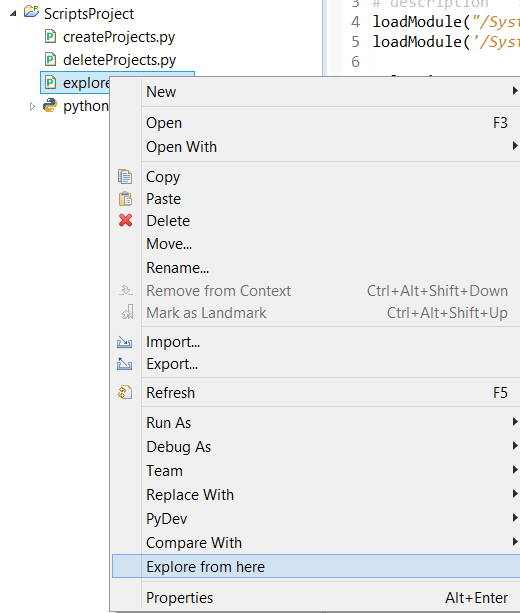The width and height of the screenshot is (520, 613).
Task: Open the New submenu arrow
Action: (x=515, y=91)
